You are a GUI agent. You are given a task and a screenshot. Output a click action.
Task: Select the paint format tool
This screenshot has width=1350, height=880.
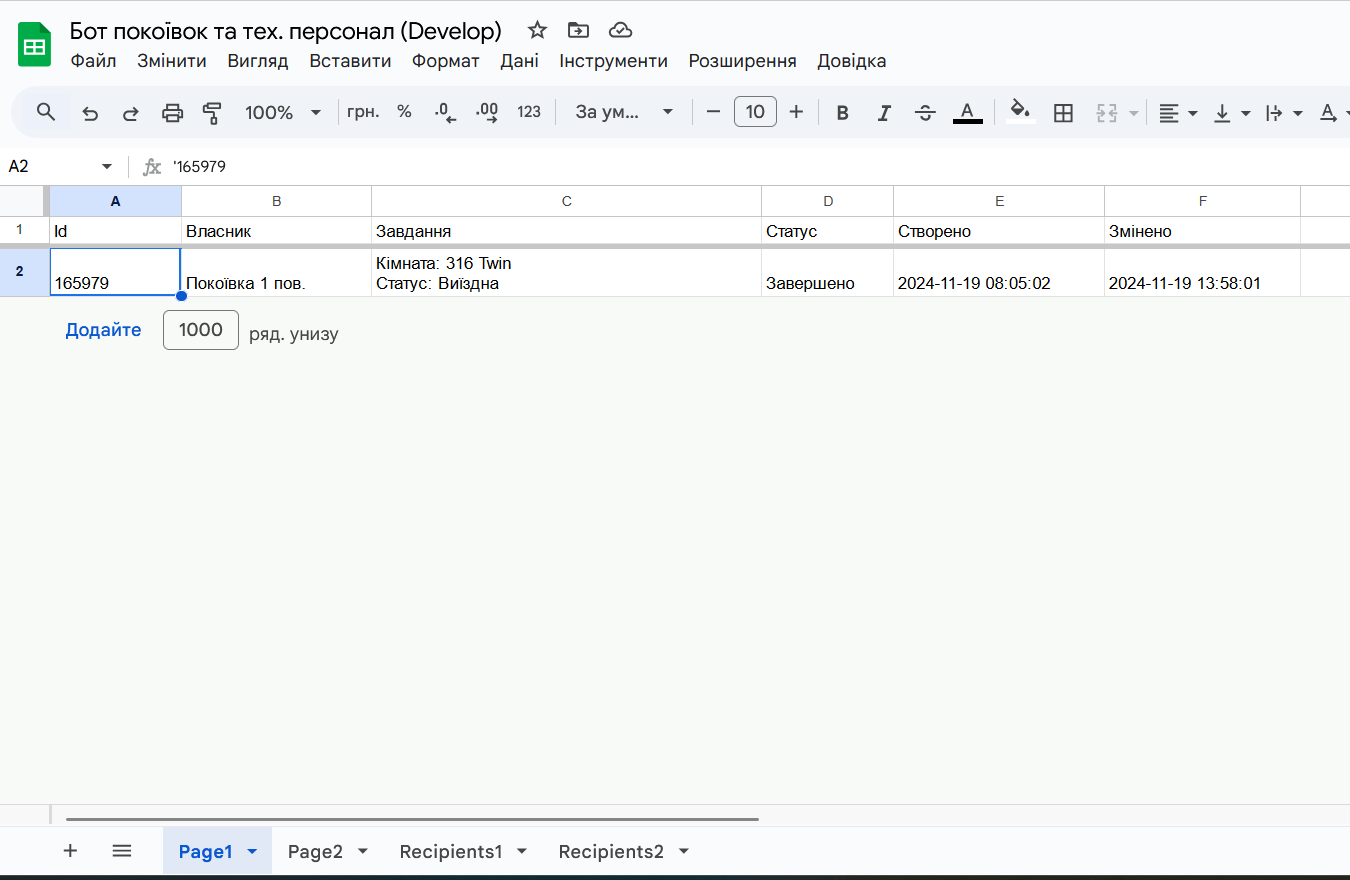(x=212, y=113)
